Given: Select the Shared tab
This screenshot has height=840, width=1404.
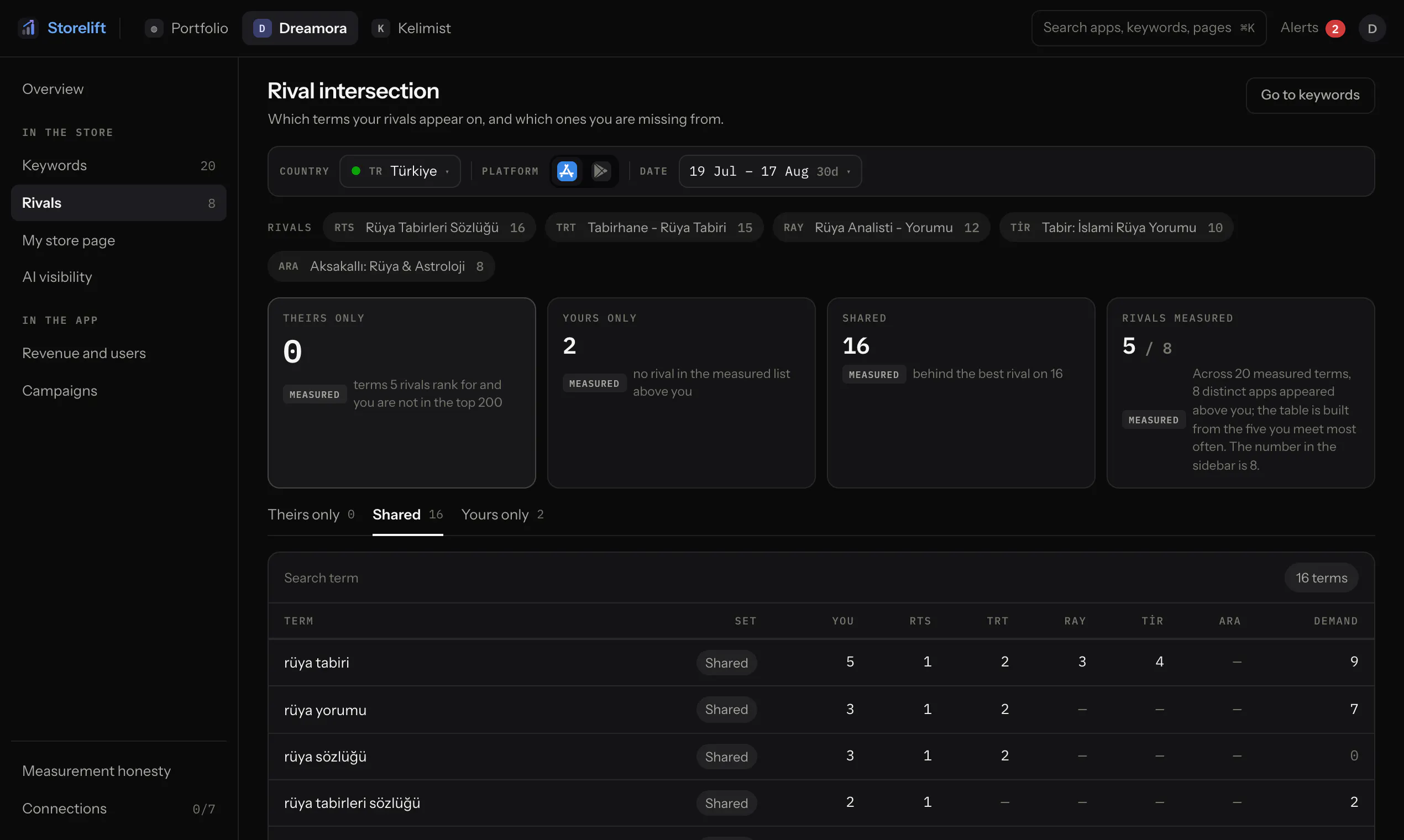Looking at the screenshot, I should (x=407, y=514).
